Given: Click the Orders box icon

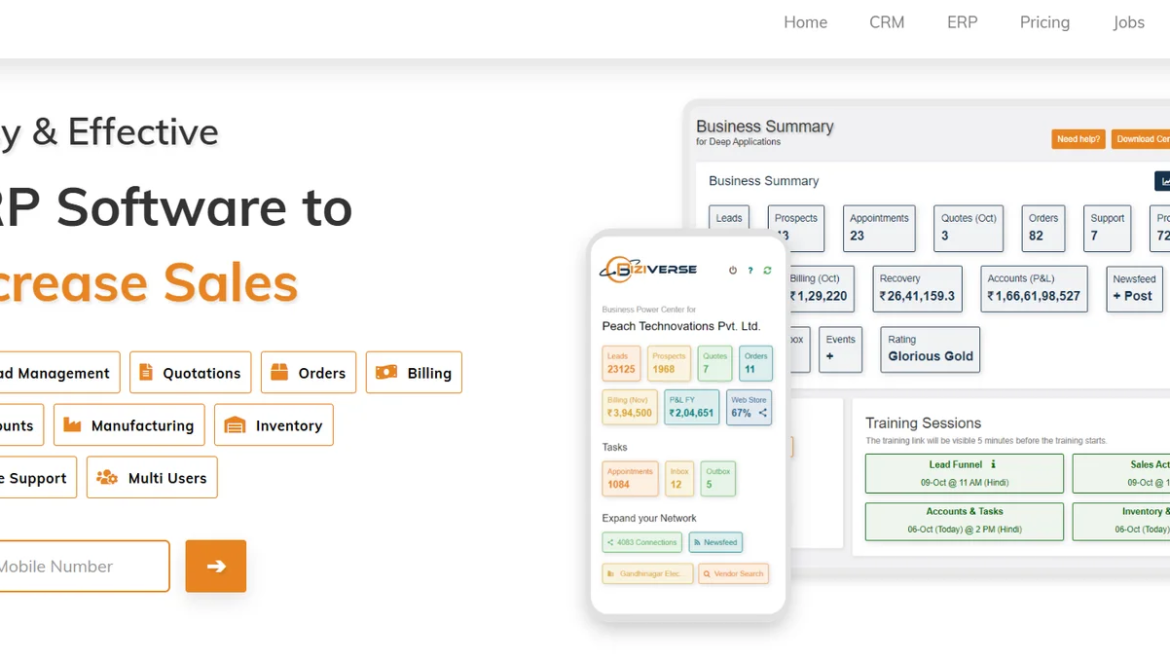Looking at the screenshot, I should [x=279, y=373].
